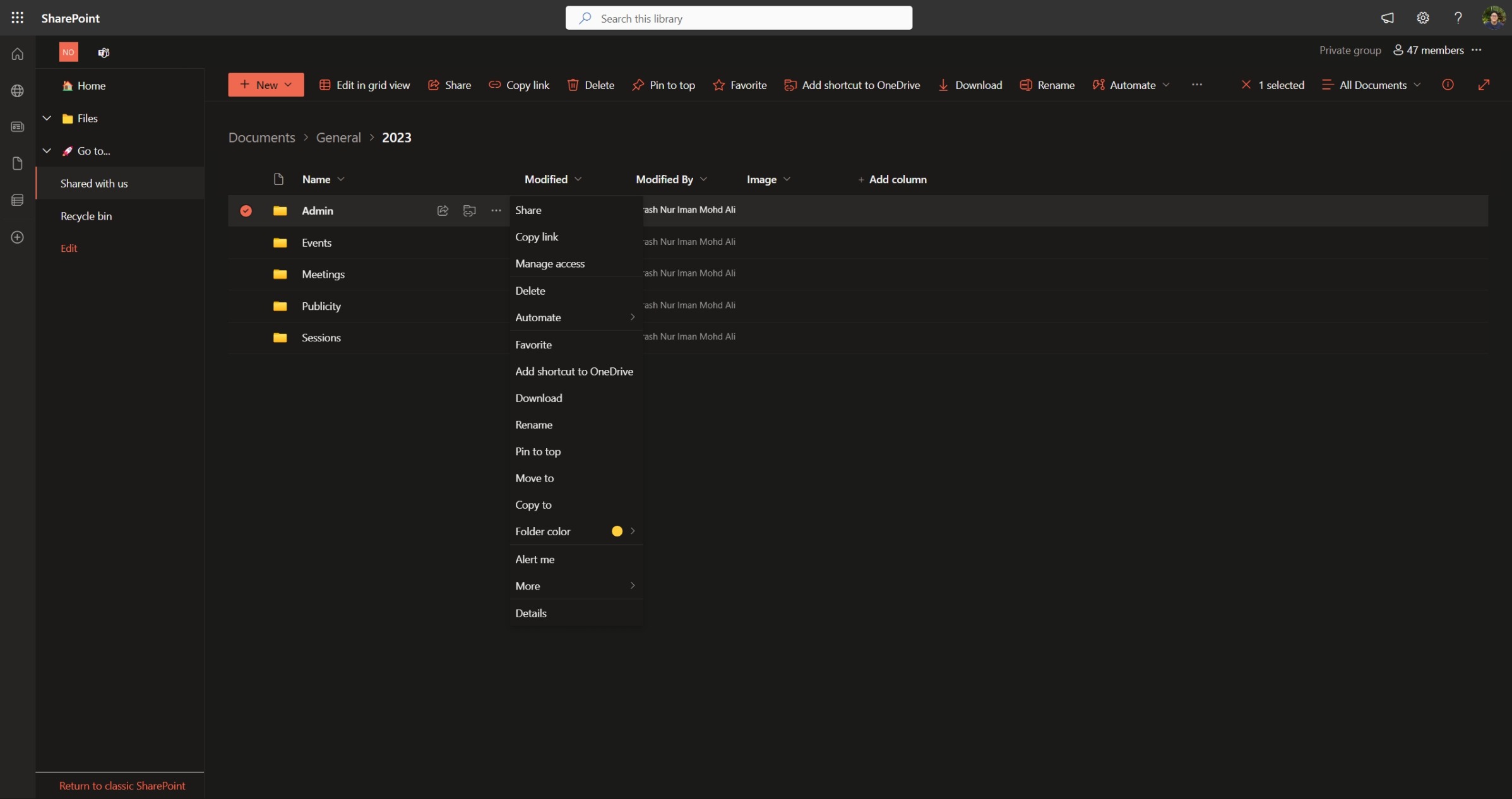Click Create site plus icon in left rail
This screenshot has width=1512, height=799.
coord(17,237)
